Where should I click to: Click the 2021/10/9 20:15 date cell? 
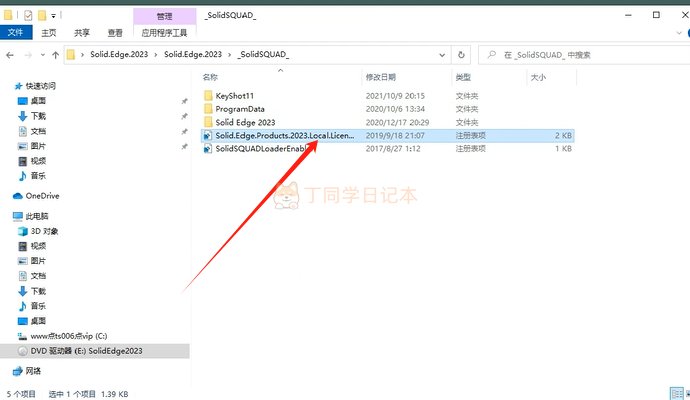tap(395, 95)
